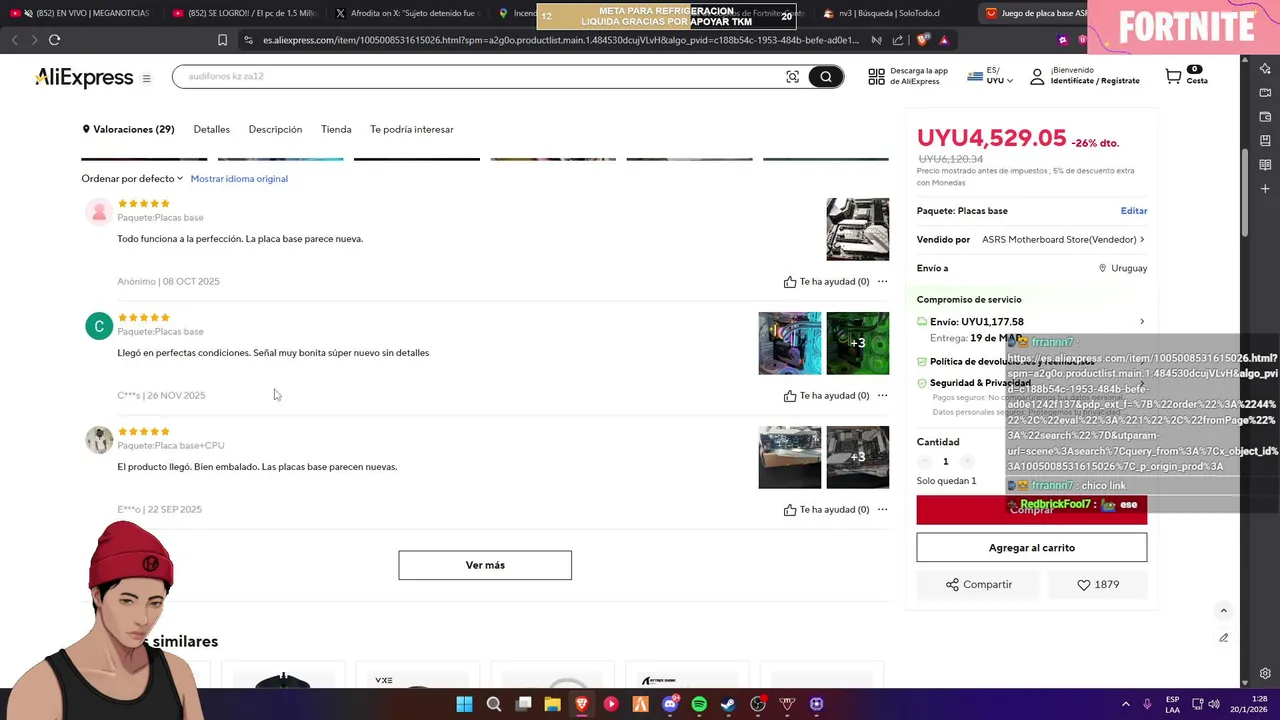Open Anónimo review motherboard photo thumbnail
Image resolution: width=1280 pixels, height=720 pixels.
tap(858, 229)
